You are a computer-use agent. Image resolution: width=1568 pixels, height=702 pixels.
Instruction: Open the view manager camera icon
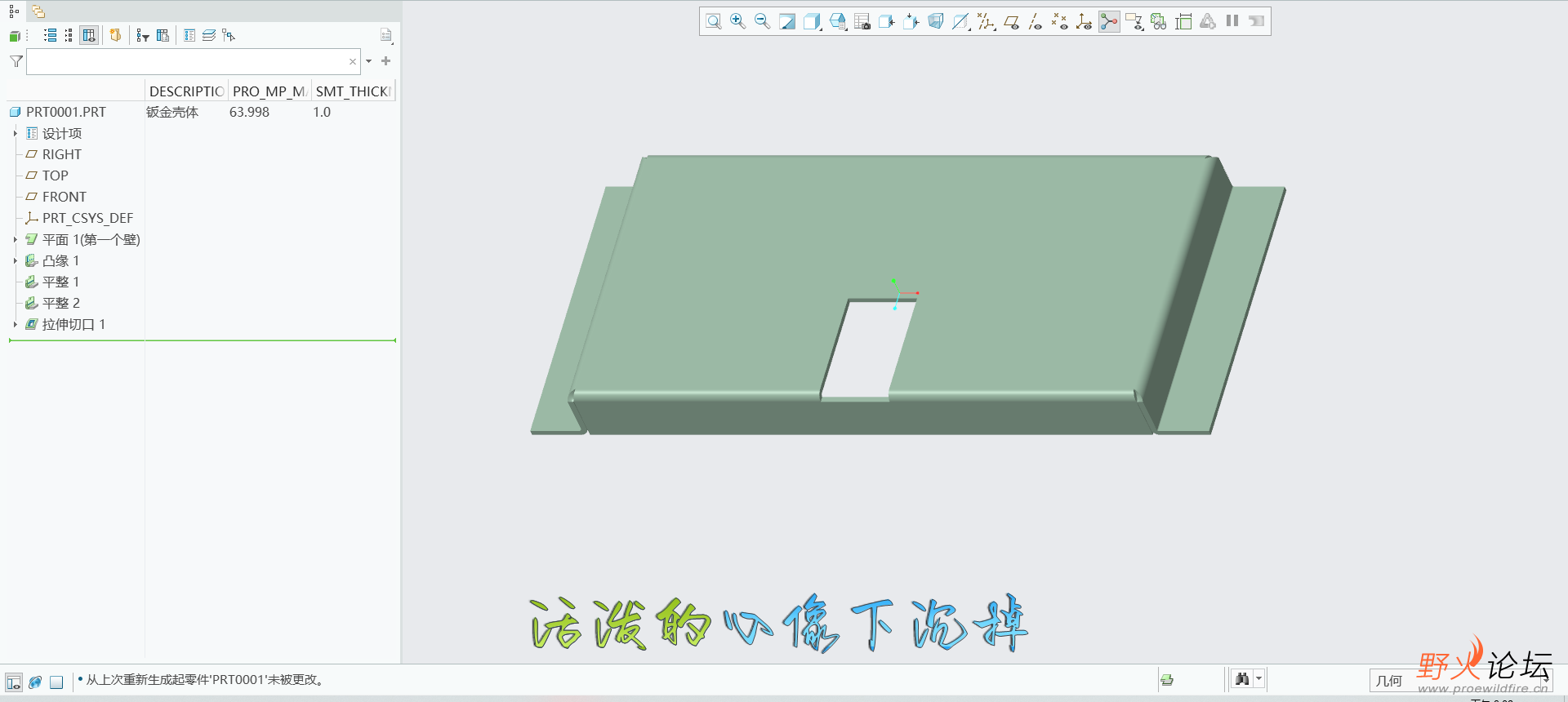click(x=862, y=22)
